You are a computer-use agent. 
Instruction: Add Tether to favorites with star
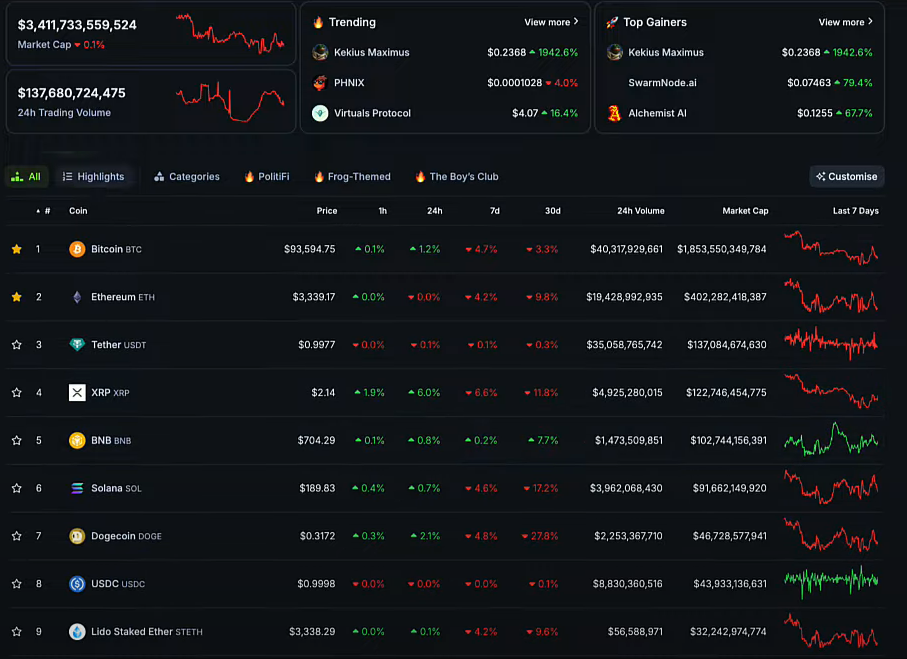(16, 345)
